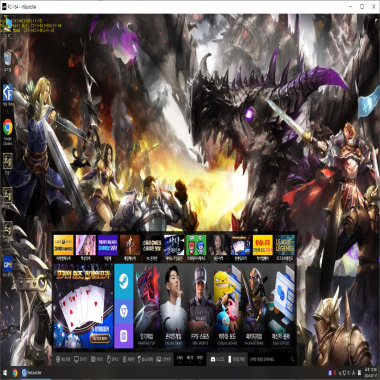Open the Steam tile in the launcher
The width and height of the screenshot is (380, 380).
point(124,281)
